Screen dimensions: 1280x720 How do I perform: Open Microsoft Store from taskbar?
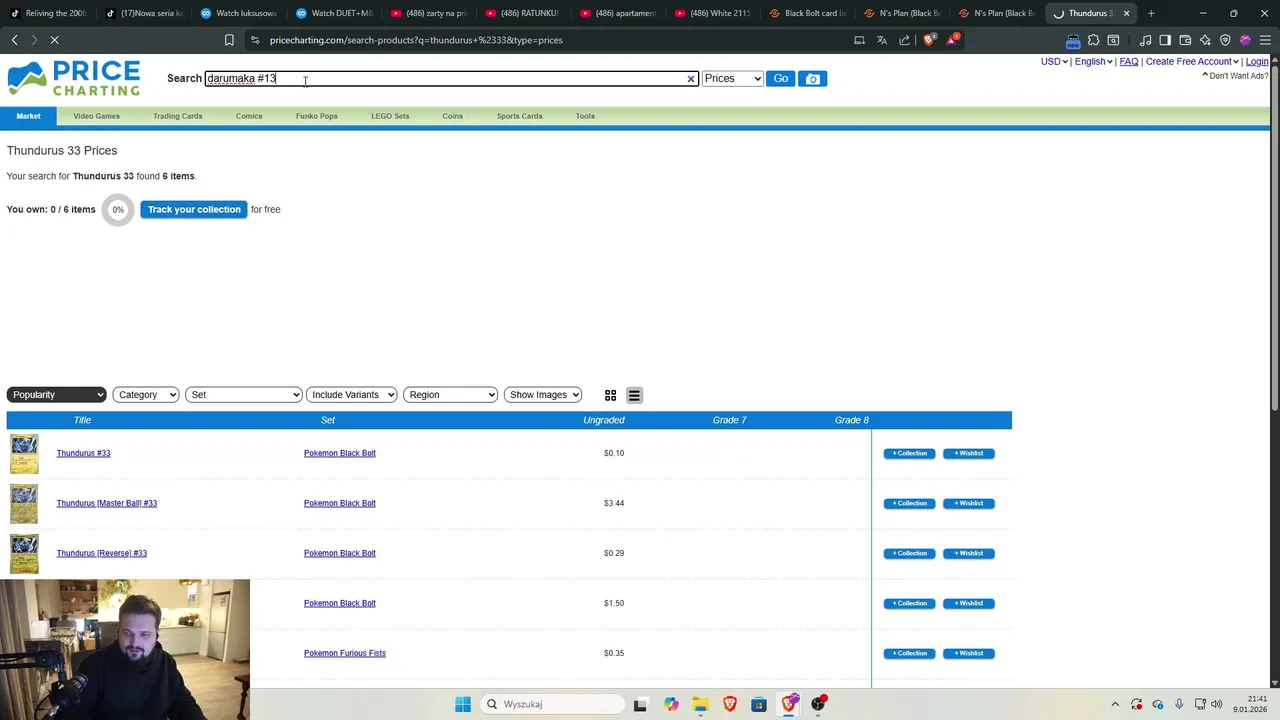click(x=759, y=704)
